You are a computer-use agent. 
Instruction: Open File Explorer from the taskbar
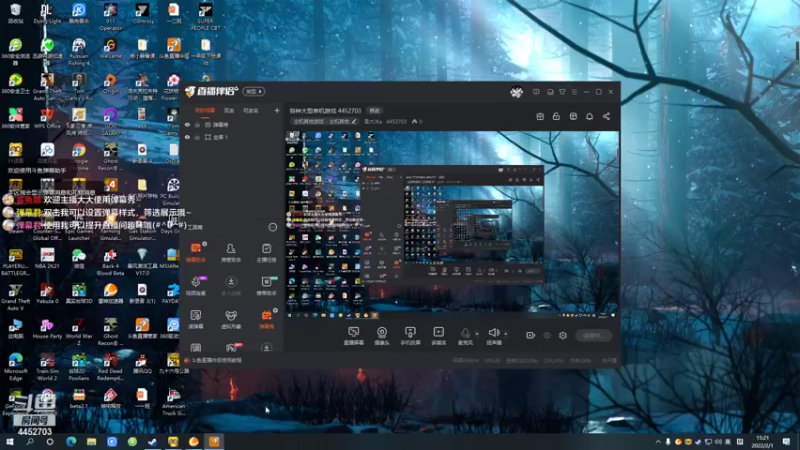coord(91,441)
